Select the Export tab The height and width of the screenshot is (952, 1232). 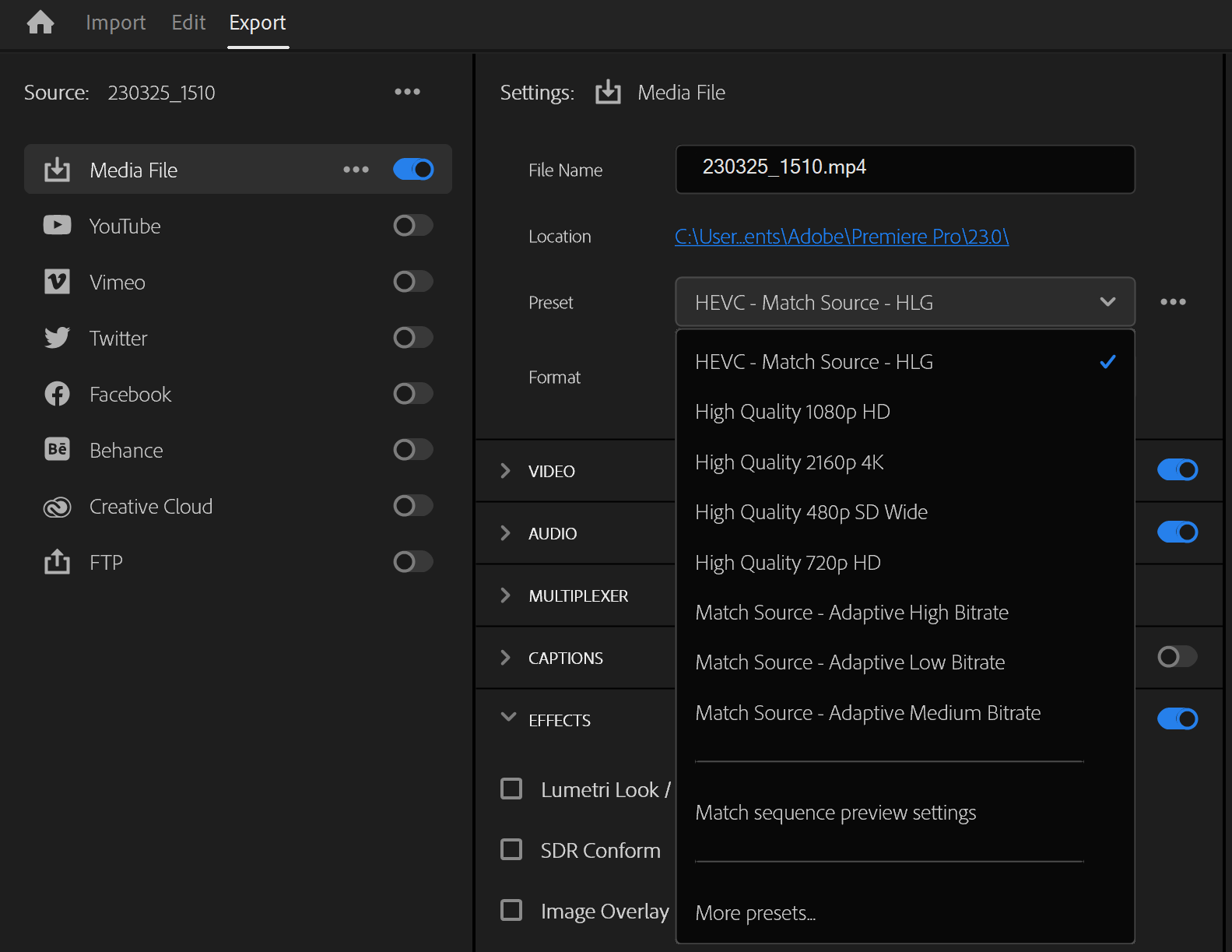[x=258, y=23]
